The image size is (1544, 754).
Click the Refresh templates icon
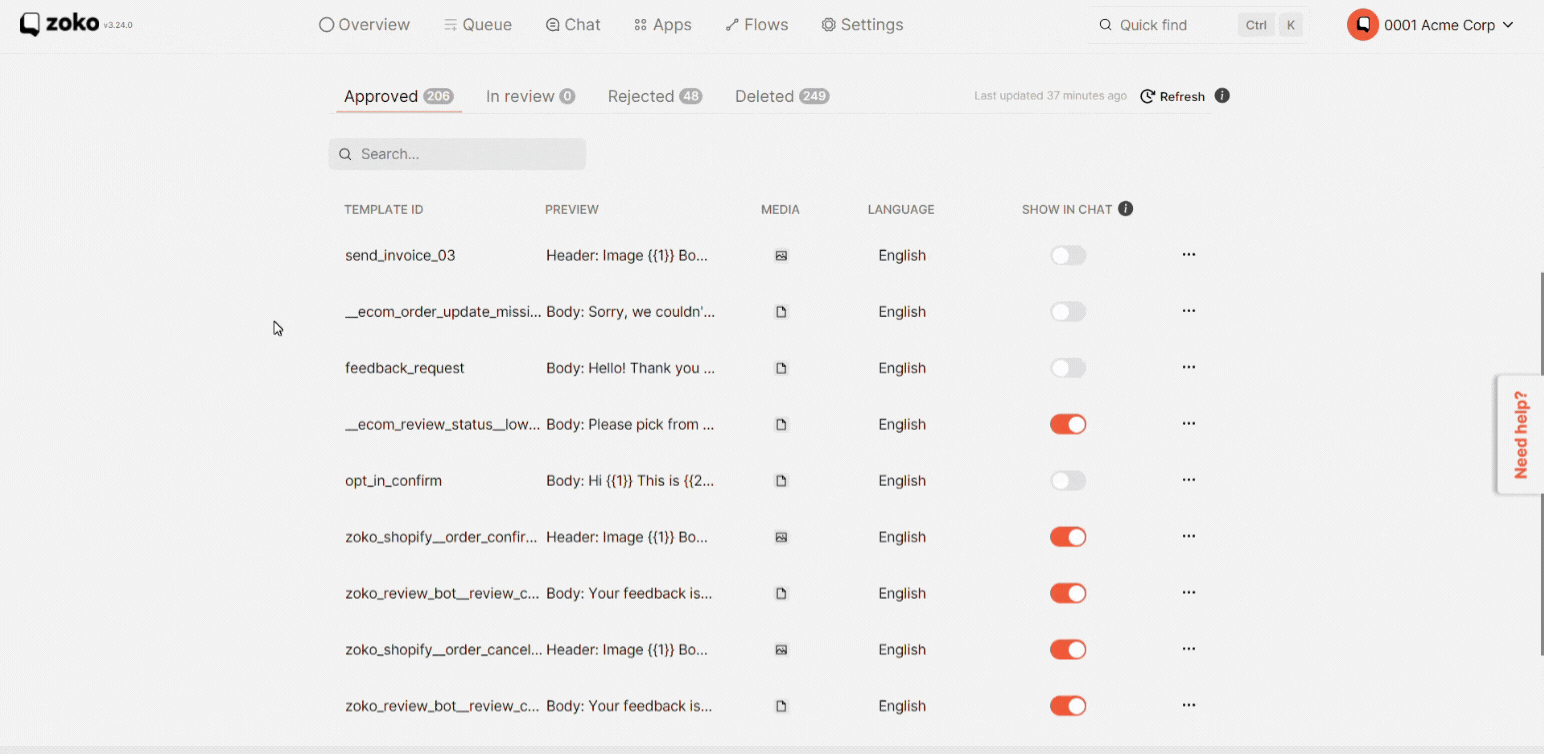pyautogui.click(x=1148, y=96)
